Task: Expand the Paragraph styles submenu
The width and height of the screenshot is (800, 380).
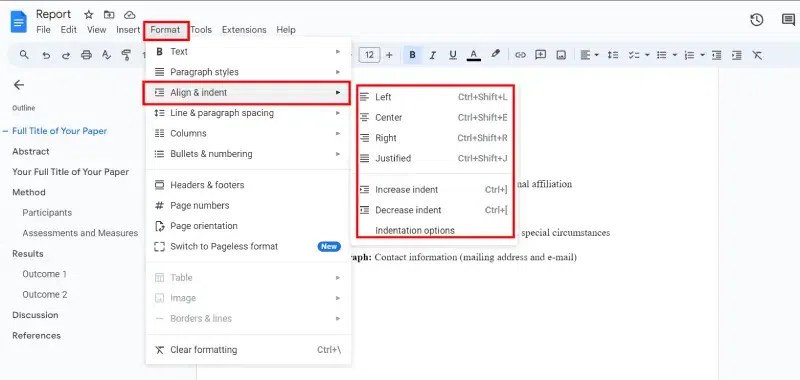Action: click(248, 72)
